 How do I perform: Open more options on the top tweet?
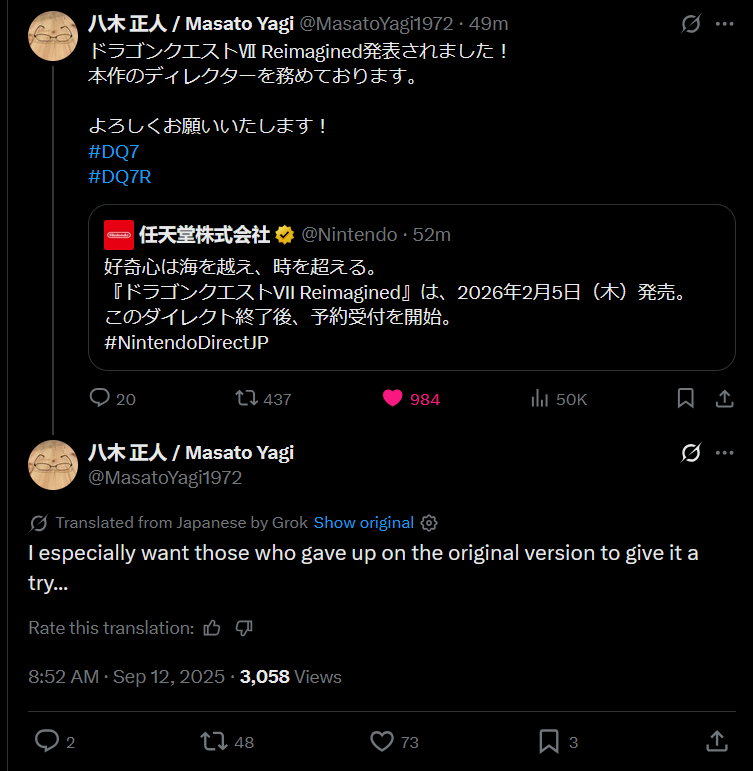point(725,23)
